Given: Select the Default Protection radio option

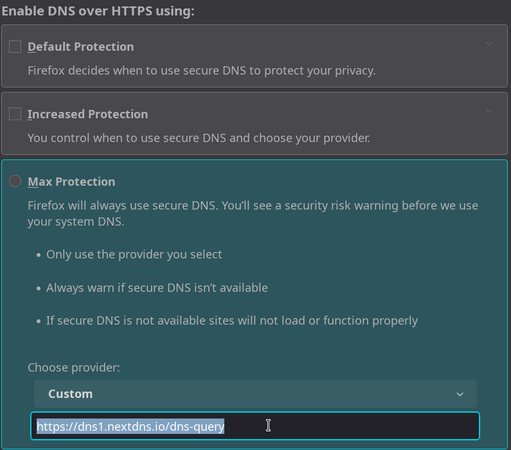Looking at the screenshot, I should (x=15, y=47).
